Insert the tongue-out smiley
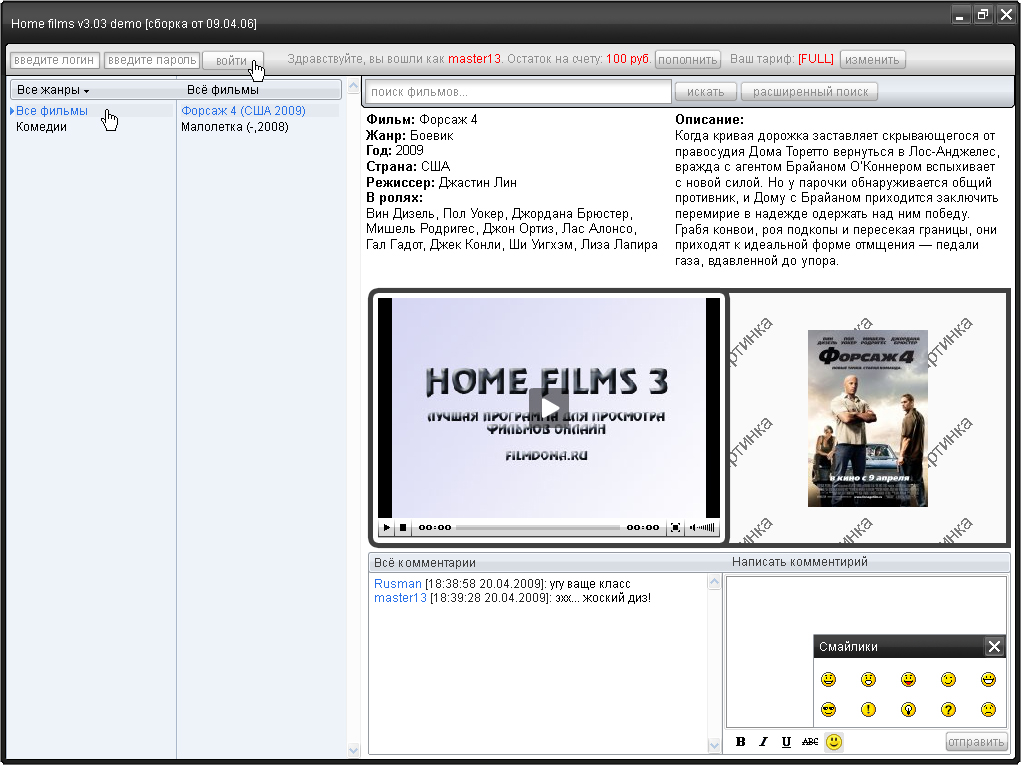Screen dimensions: 1021x765 coord(908,680)
